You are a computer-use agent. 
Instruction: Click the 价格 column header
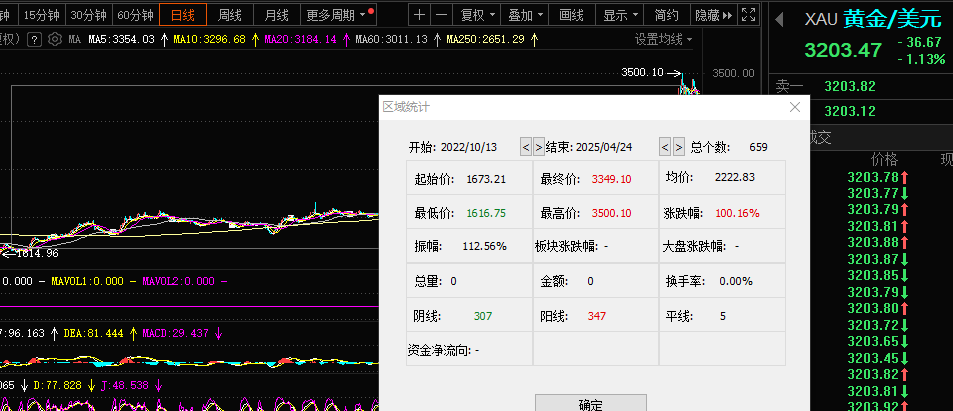[x=884, y=159]
